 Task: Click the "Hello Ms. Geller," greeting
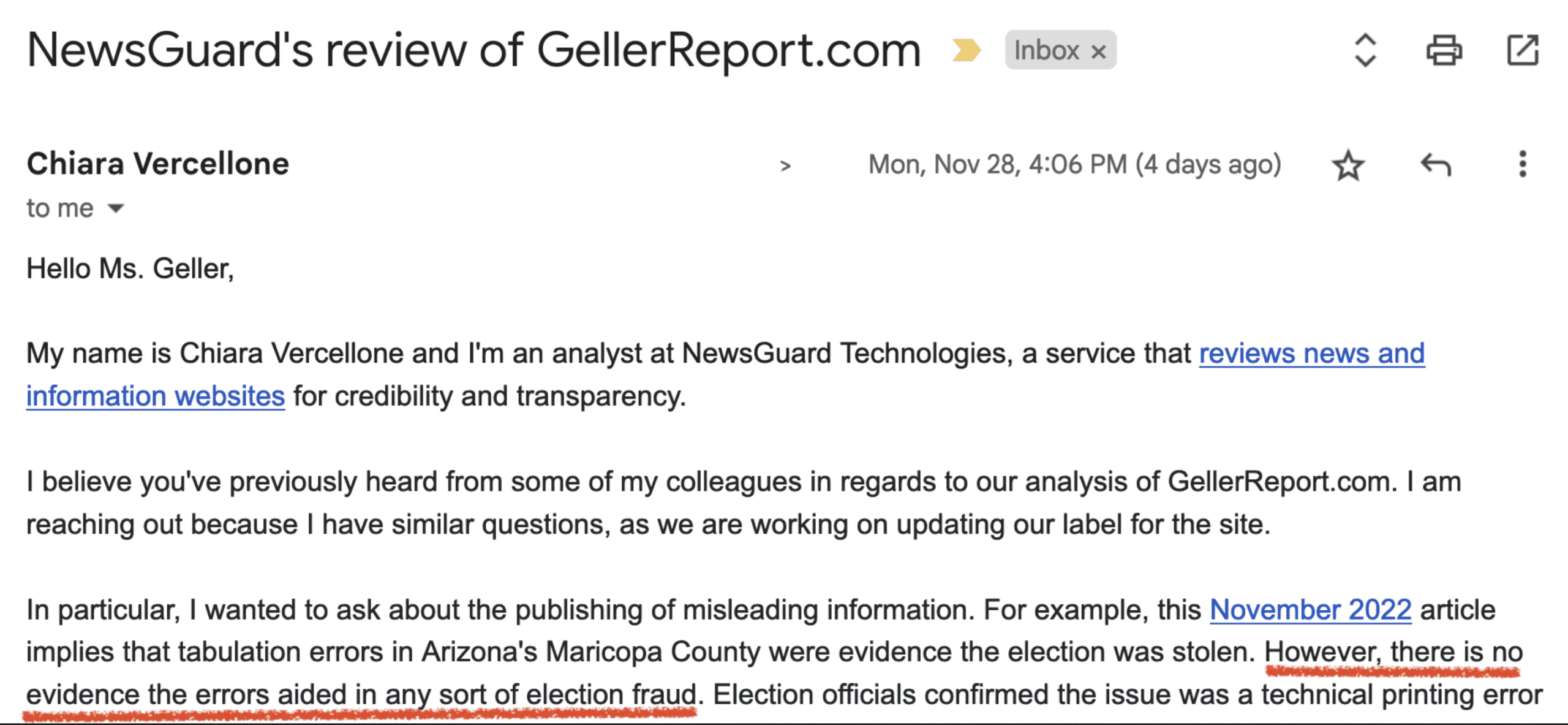pos(130,268)
